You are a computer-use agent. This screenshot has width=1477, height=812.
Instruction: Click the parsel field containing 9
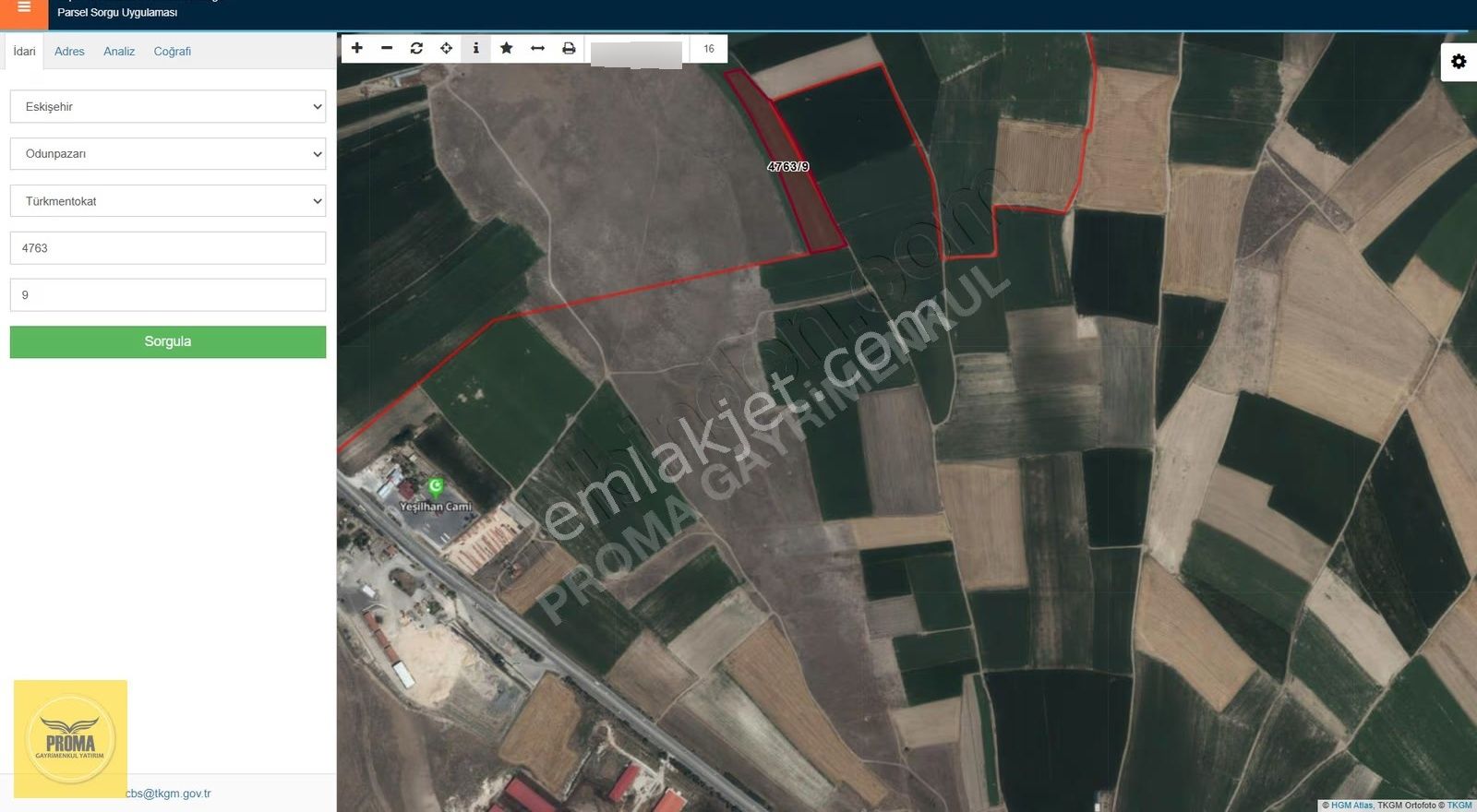pos(168,295)
